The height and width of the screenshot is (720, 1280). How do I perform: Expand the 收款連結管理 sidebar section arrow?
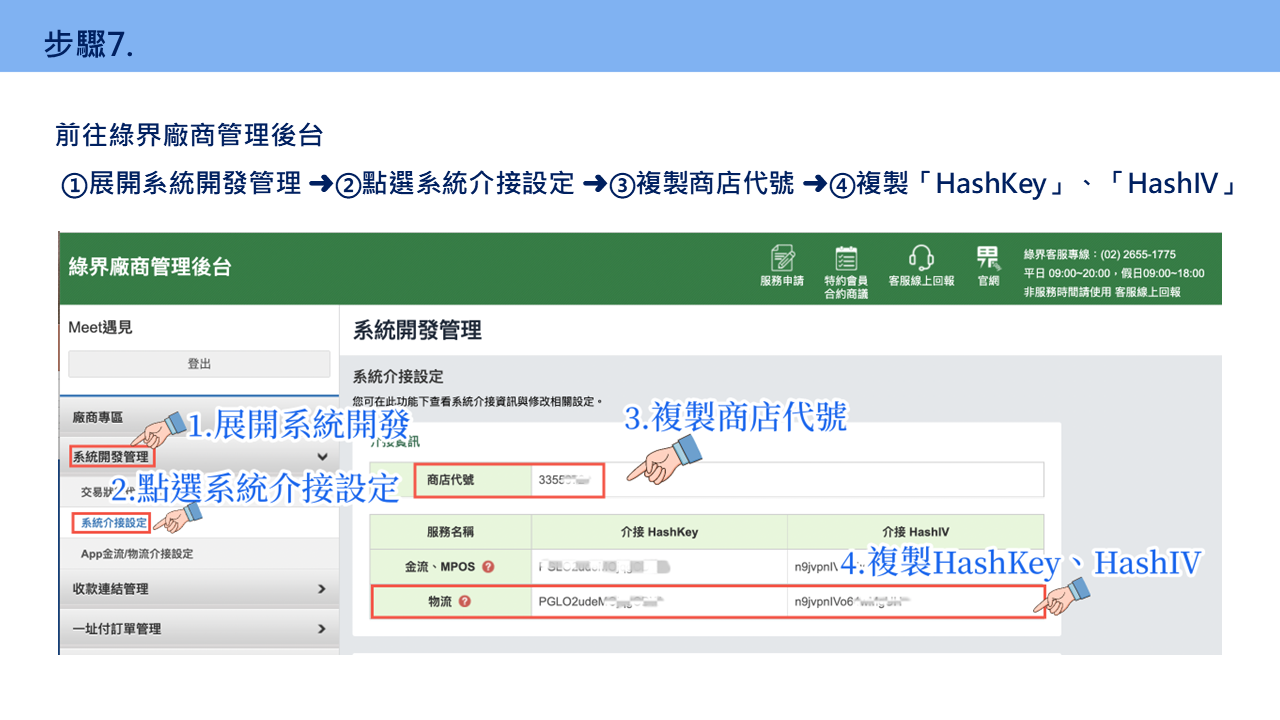tap(321, 589)
